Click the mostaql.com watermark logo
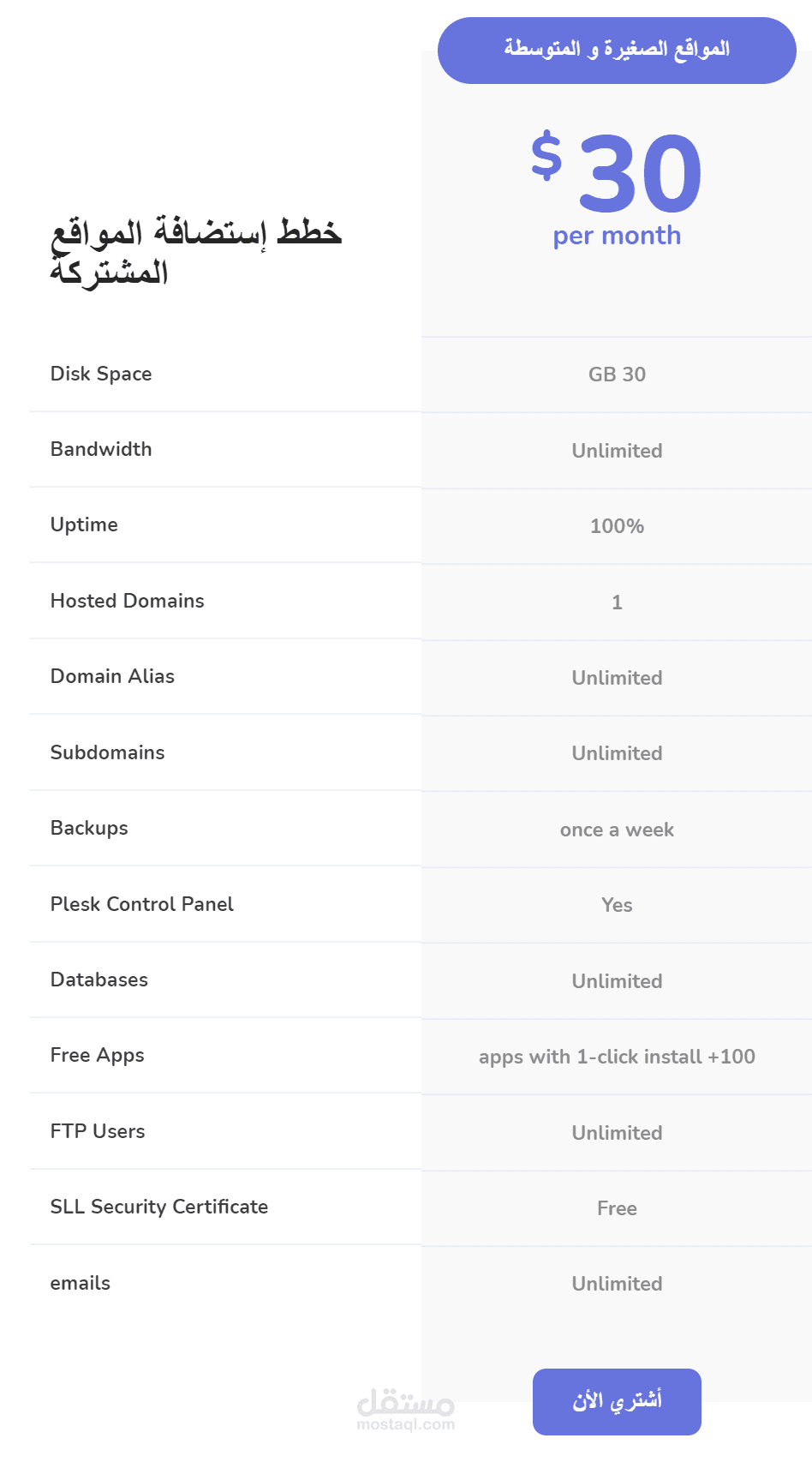Viewport: 812px width, 1462px height. [406, 1410]
